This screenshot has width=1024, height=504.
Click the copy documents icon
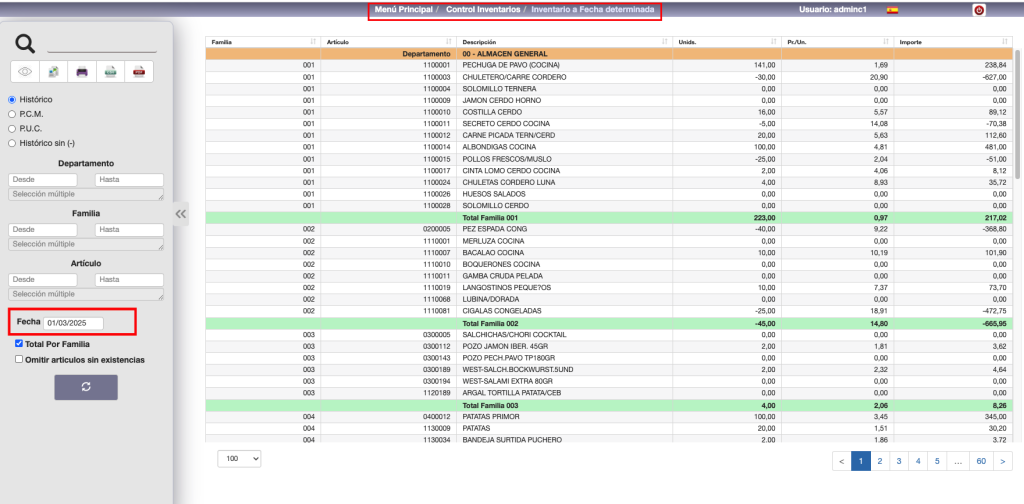pyautogui.click(x=53, y=71)
